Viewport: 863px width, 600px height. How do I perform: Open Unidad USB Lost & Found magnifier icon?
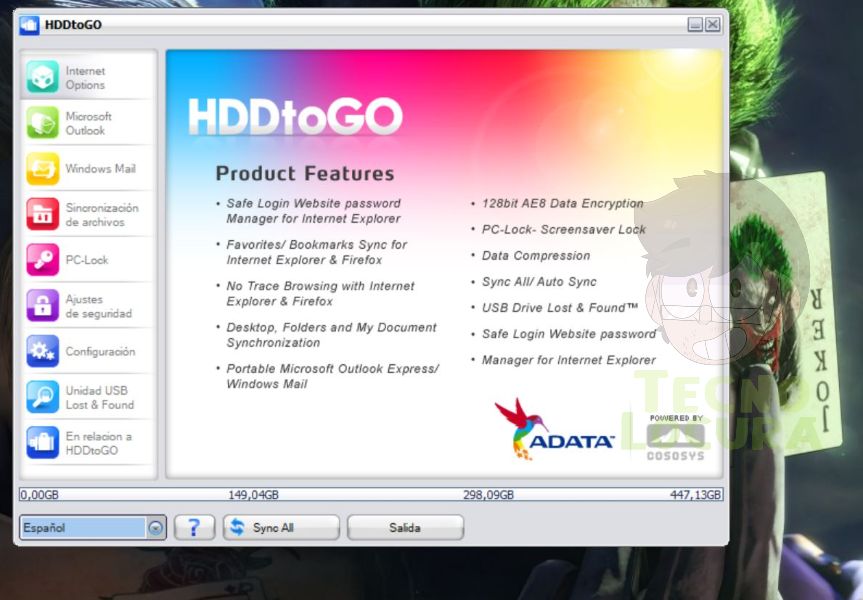(42, 397)
